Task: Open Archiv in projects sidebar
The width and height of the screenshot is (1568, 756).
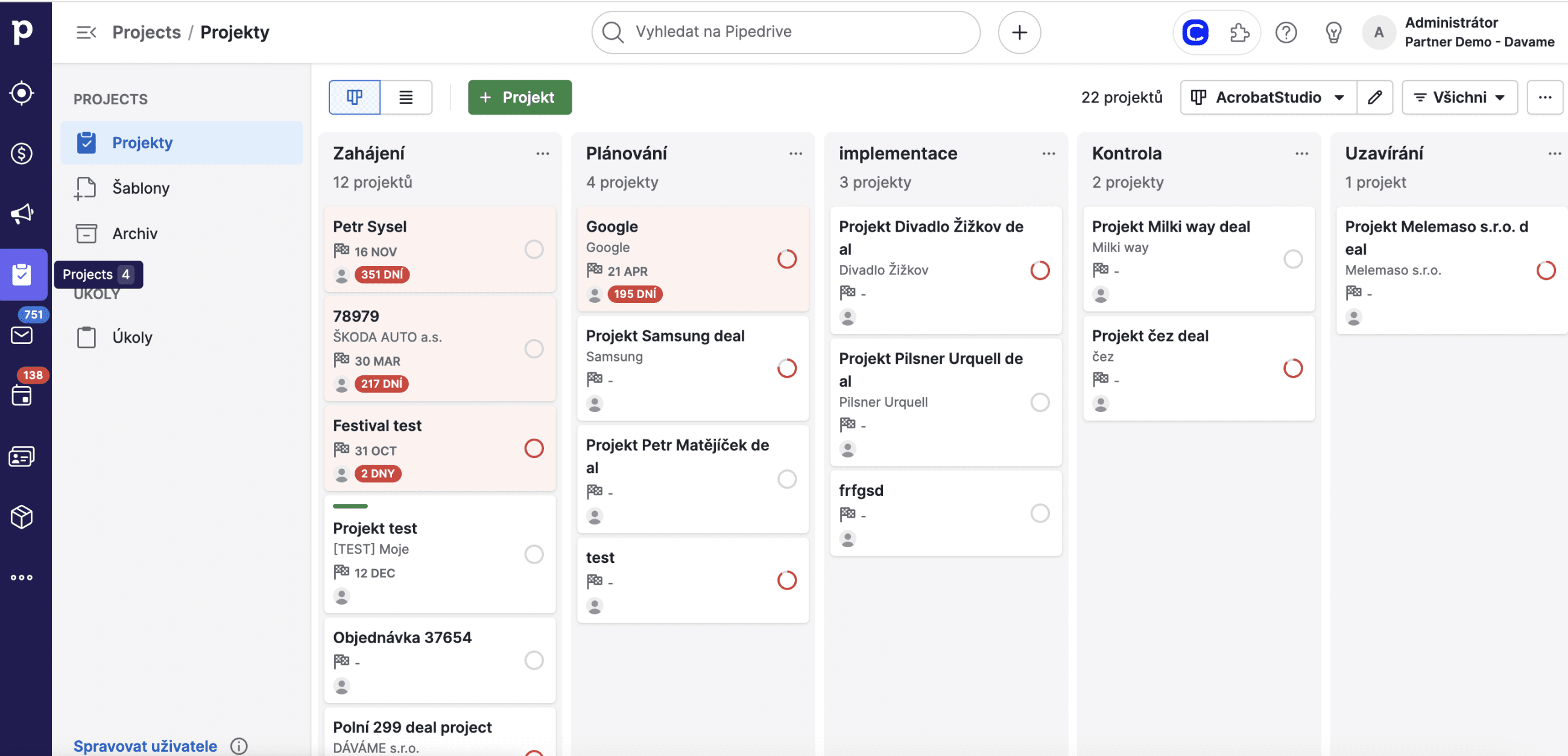Action: point(134,233)
